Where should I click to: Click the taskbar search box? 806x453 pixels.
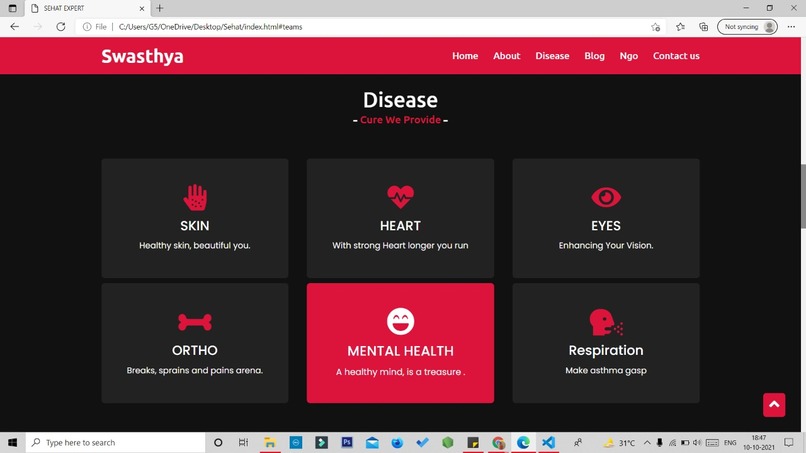tap(115, 442)
